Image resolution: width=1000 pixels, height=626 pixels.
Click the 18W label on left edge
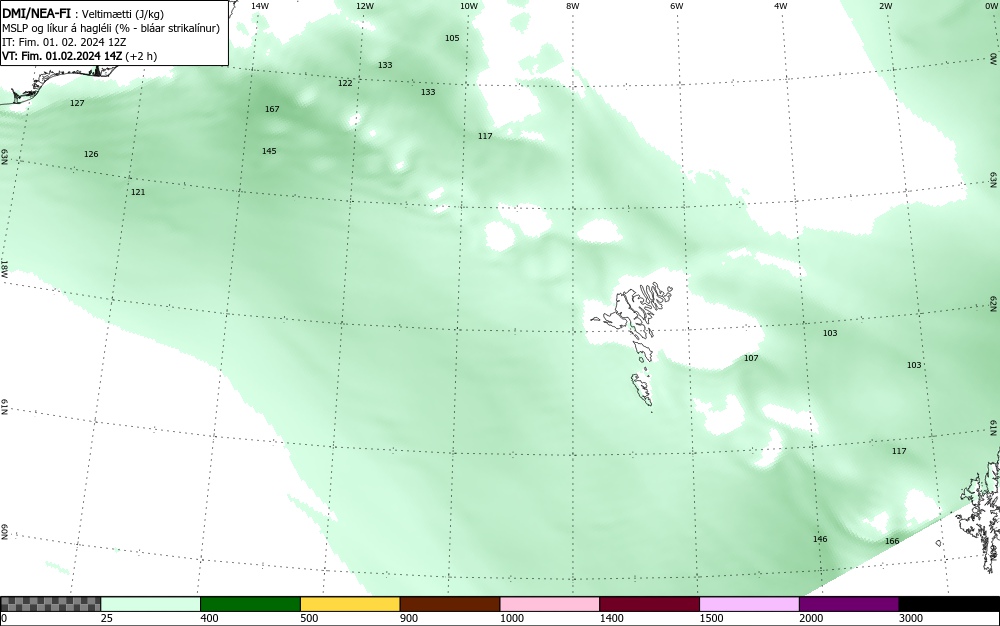(x=4, y=269)
